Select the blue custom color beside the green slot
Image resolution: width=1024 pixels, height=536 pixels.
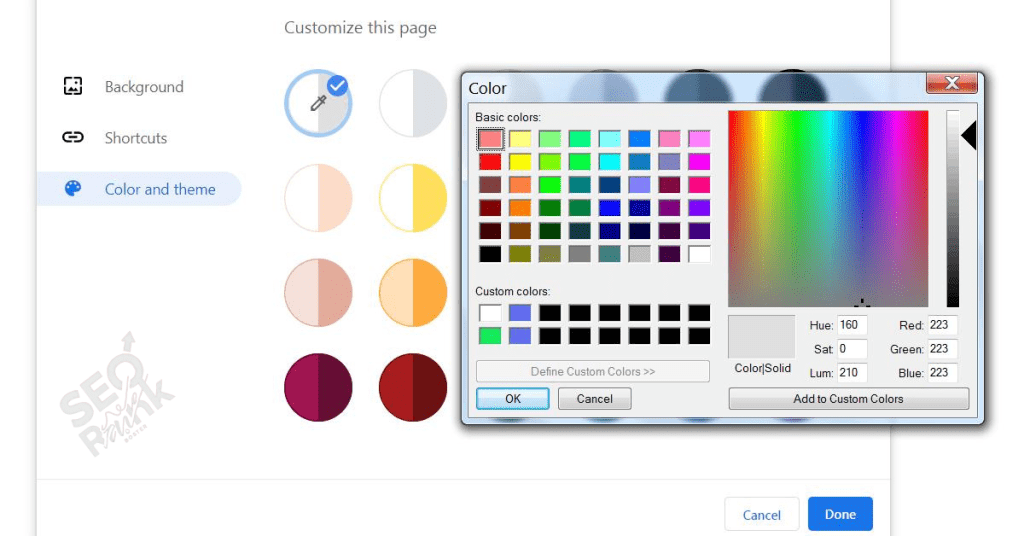tap(520, 336)
